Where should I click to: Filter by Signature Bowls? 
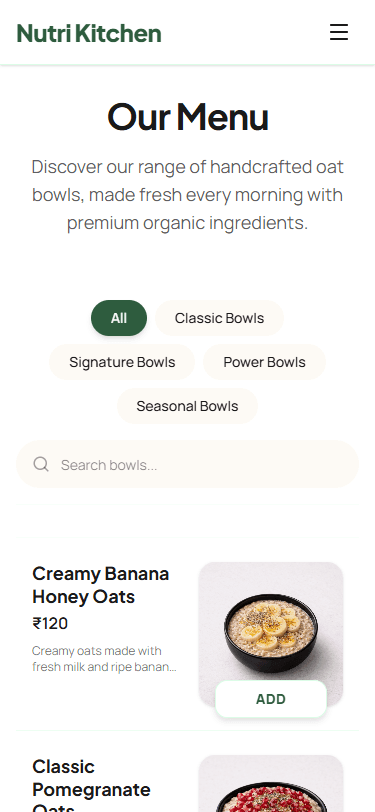pyautogui.click(x=122, y=362)
